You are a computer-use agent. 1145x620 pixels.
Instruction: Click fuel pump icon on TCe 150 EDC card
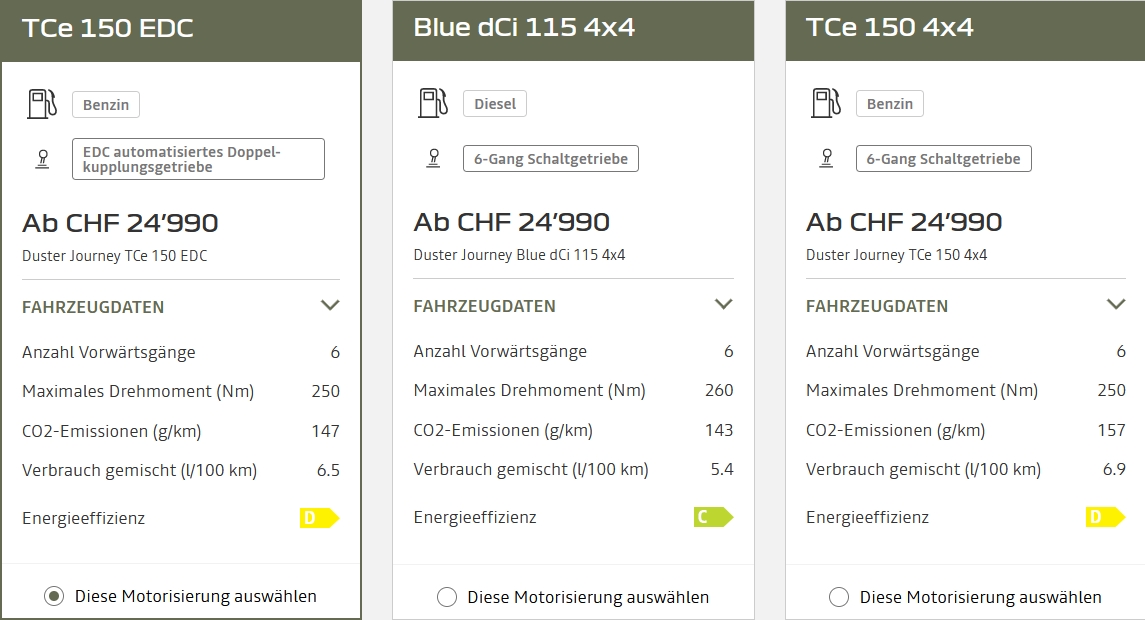click(42, 104)
